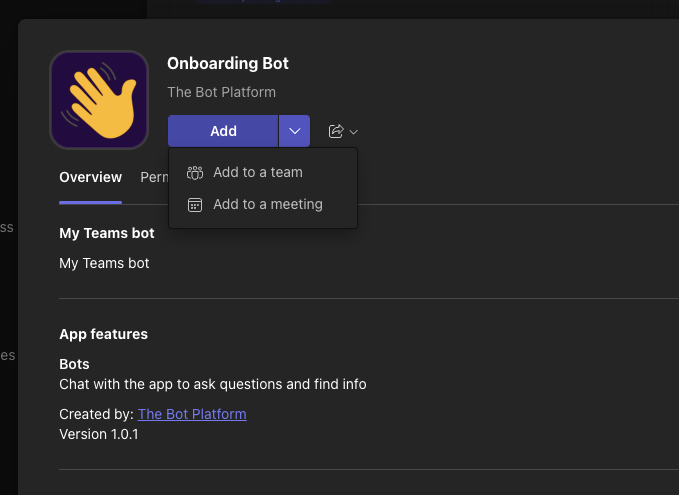Viewport: 679px width, 495px height.
Task: Open the partially hidden Permissions tab
Action: (154, 177)
